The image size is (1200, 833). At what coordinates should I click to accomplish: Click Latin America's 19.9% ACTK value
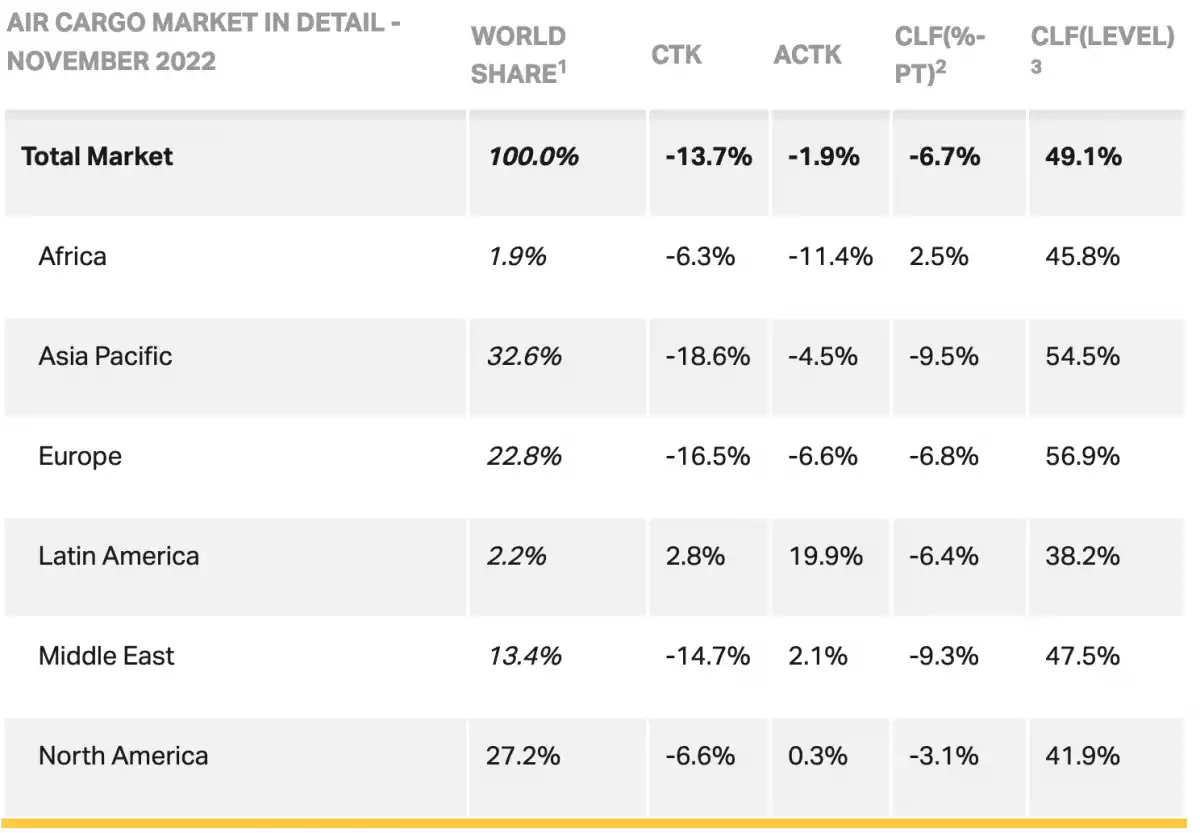tap(825, 556)
